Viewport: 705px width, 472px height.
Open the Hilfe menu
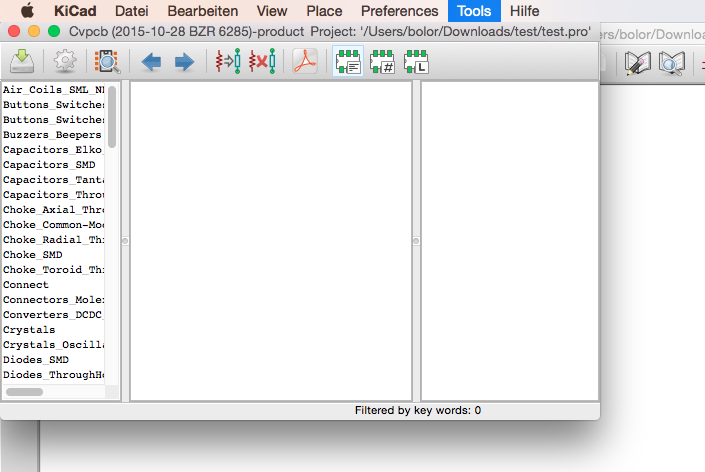pyautogui.click(x=524, y=11)
